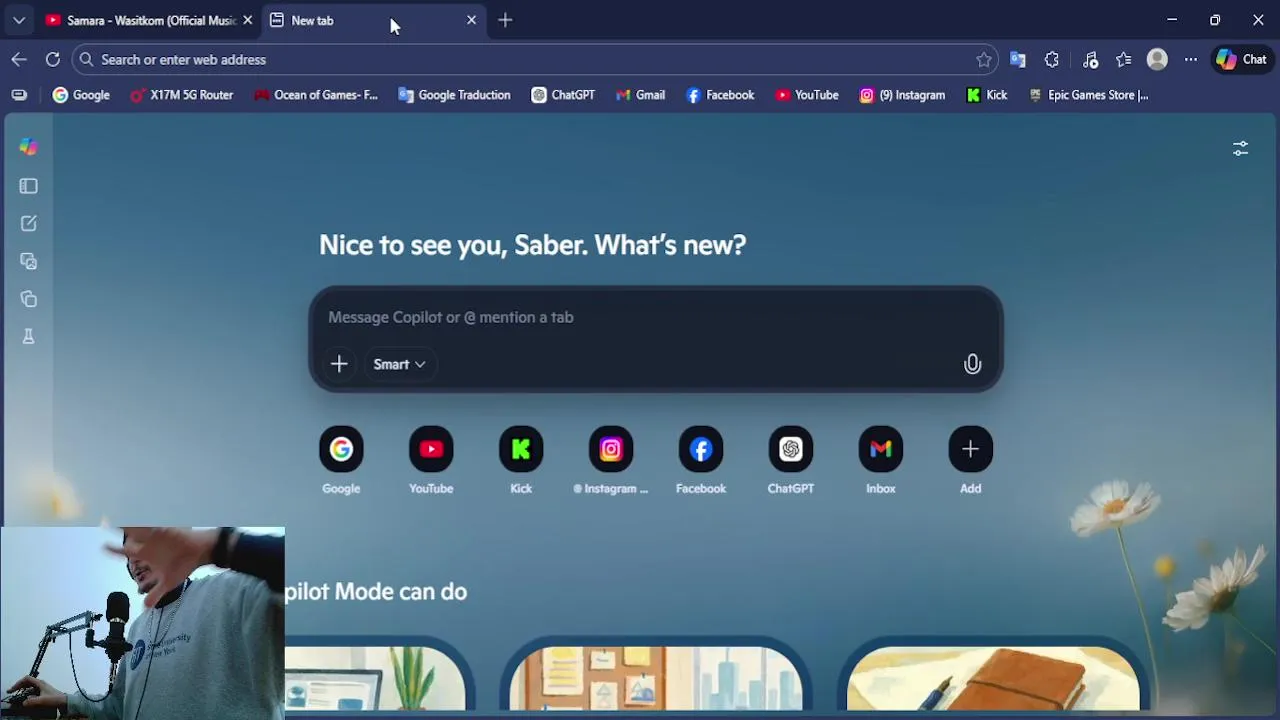
Task: Open the copy pages sidebar icon
Action: (29, 299)
